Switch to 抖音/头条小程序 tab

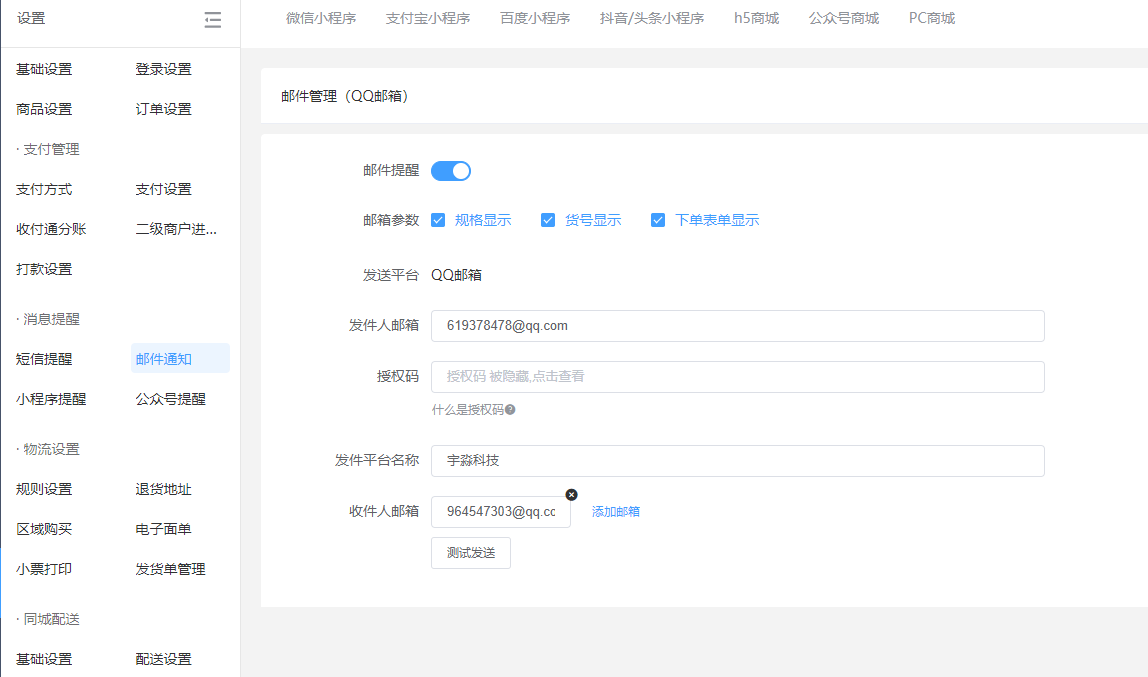652,18
